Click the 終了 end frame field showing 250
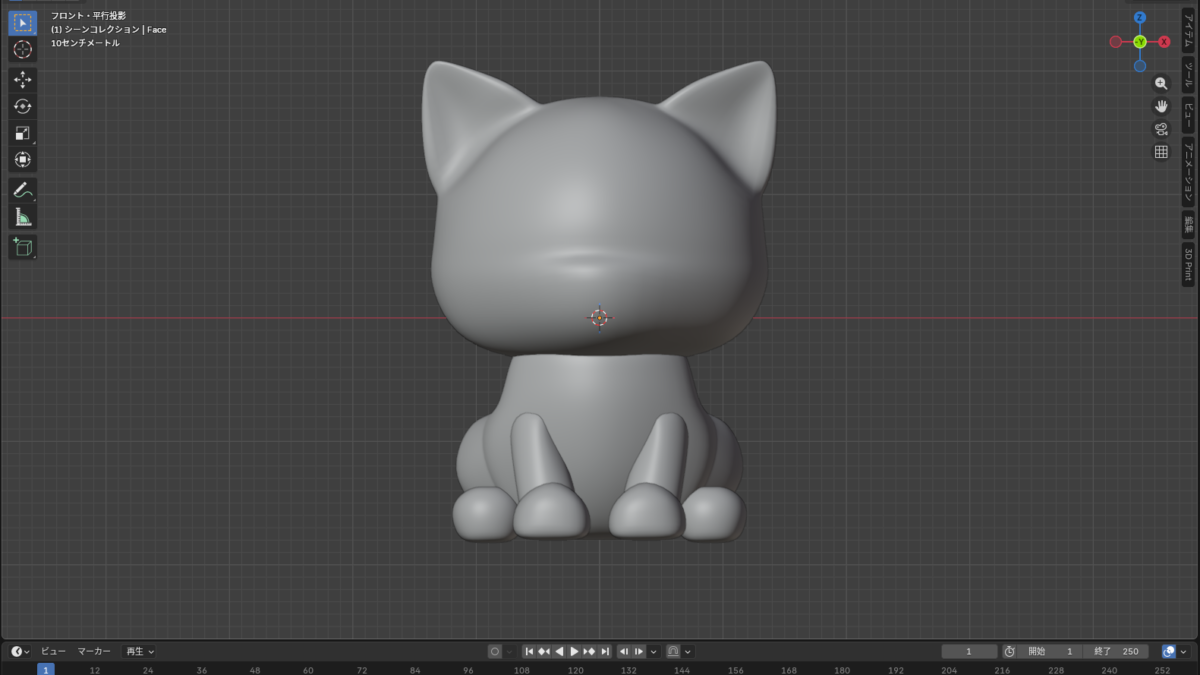The width and height of the screenshot is (1200, 675). coord(1117,650)
